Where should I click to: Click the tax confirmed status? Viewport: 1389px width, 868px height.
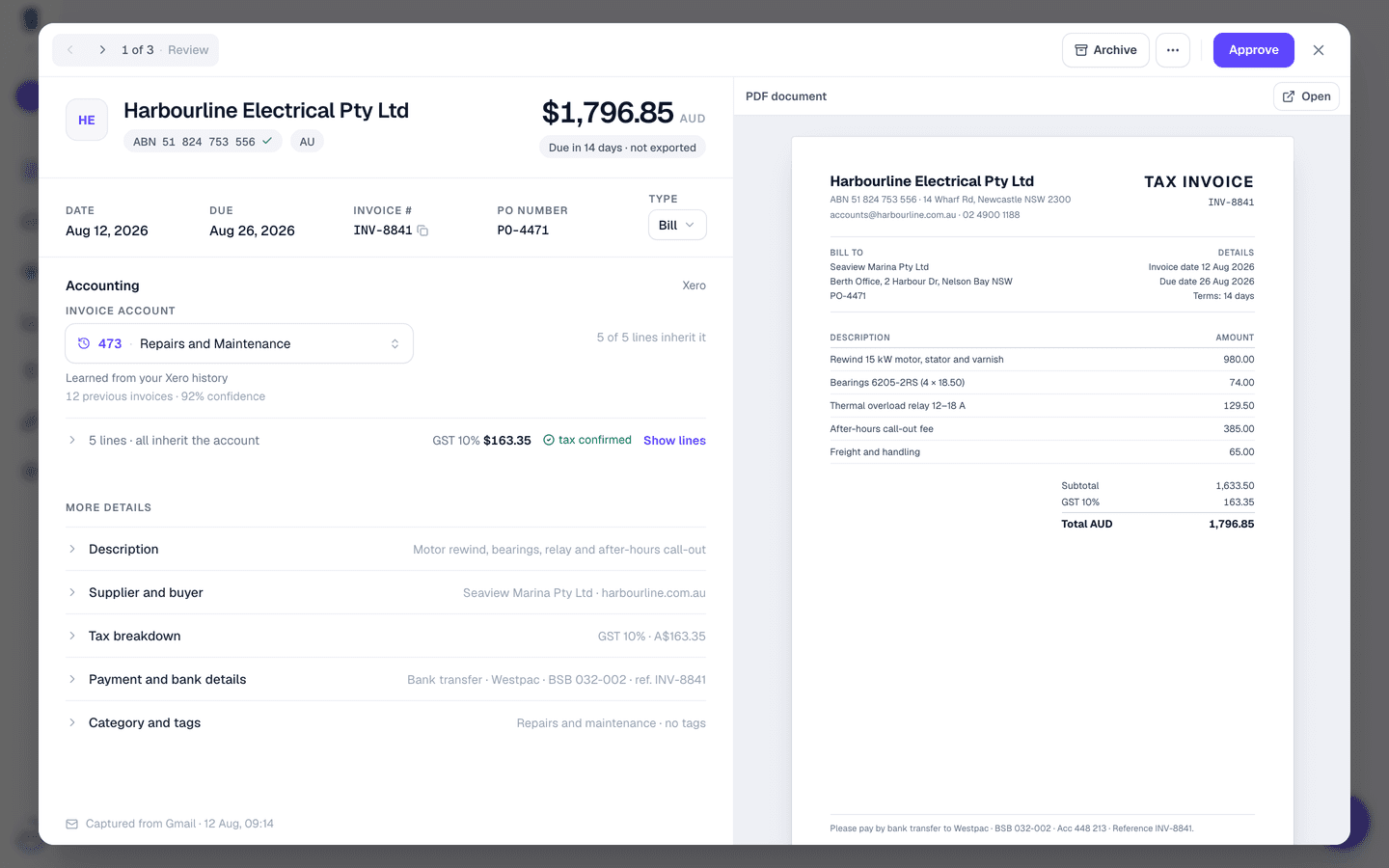586,440
